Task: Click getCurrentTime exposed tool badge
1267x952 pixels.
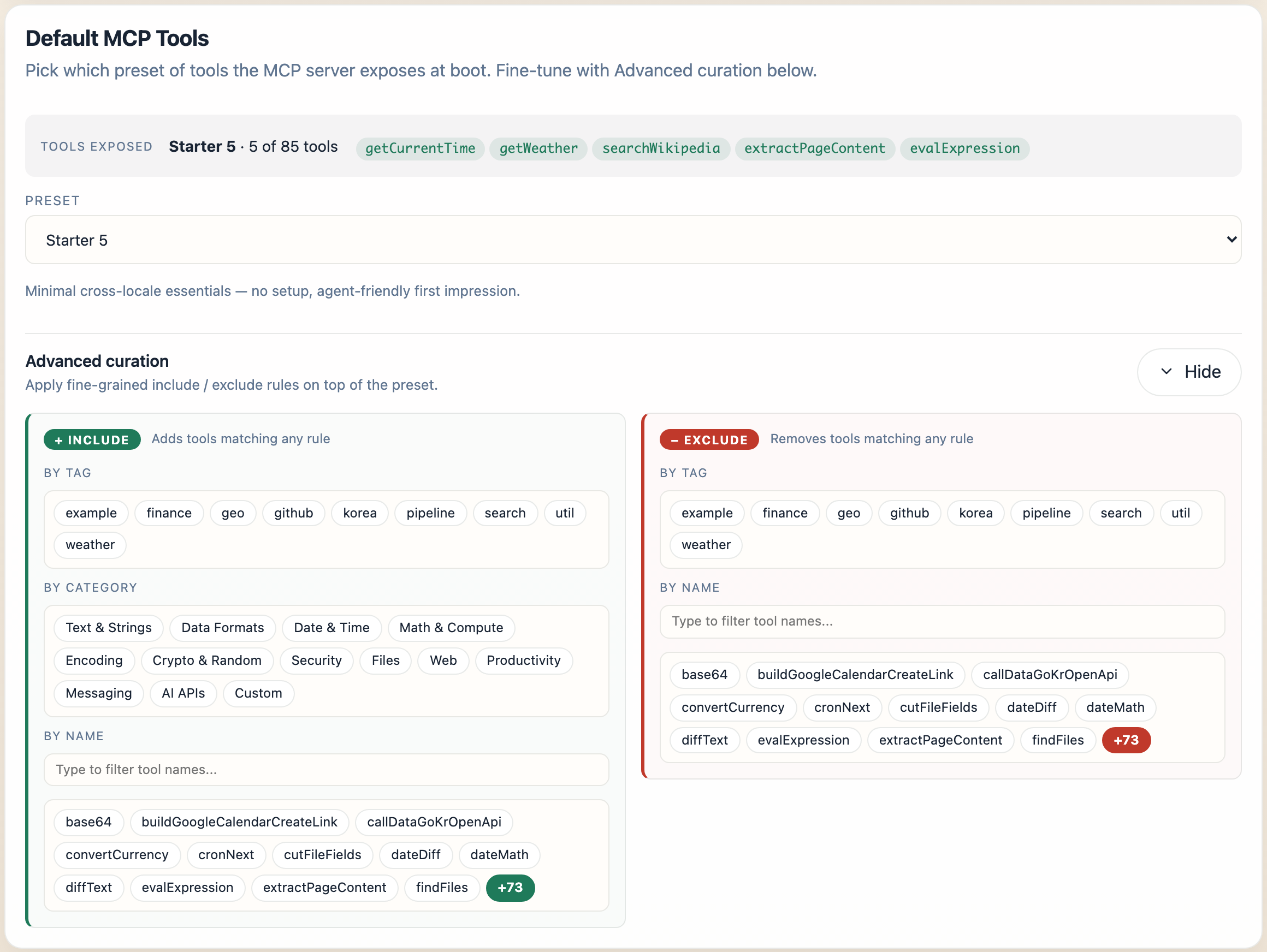Action: 421,149
